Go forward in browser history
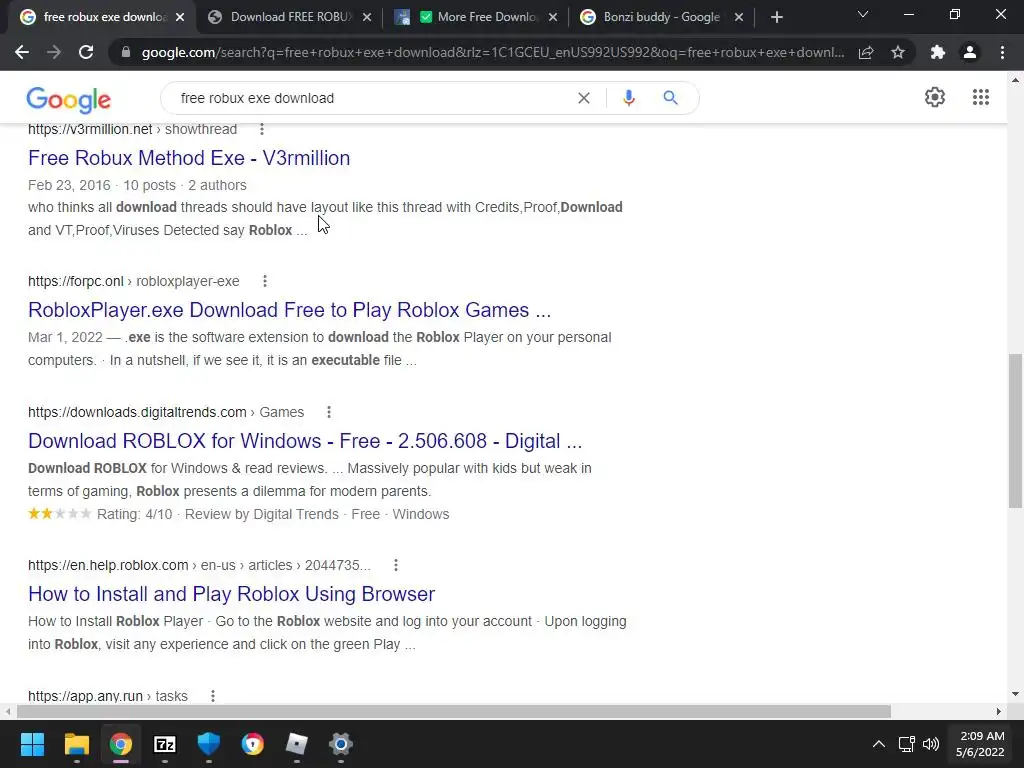 [54, 52]
